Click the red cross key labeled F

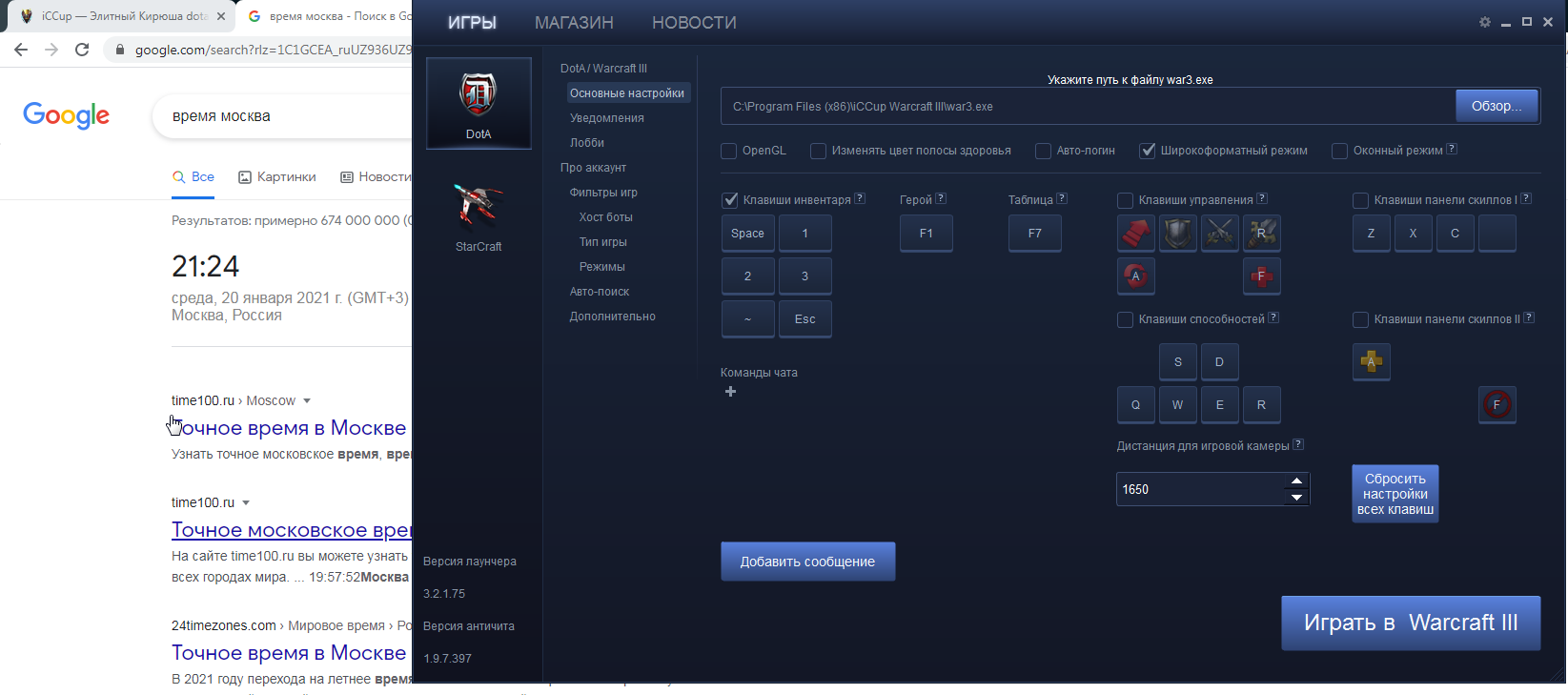coord(1261,276)
